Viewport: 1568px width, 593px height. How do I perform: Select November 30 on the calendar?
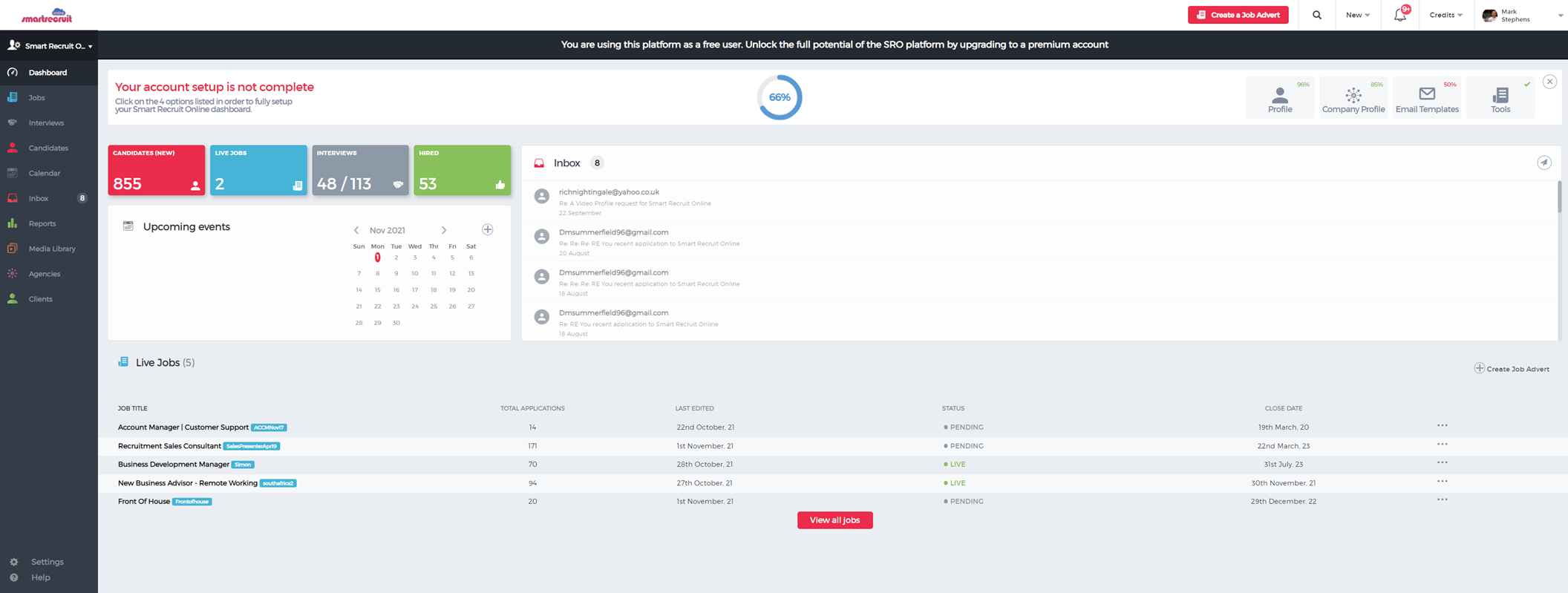coord(396,323)
